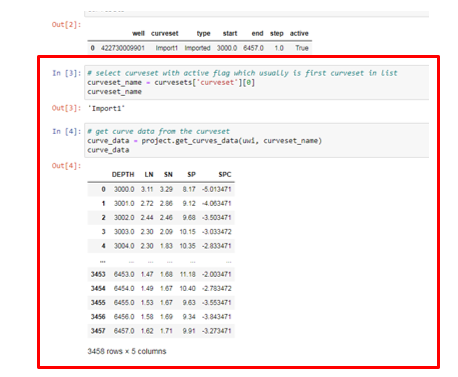Click well value 422730009901

coord(123,48)
